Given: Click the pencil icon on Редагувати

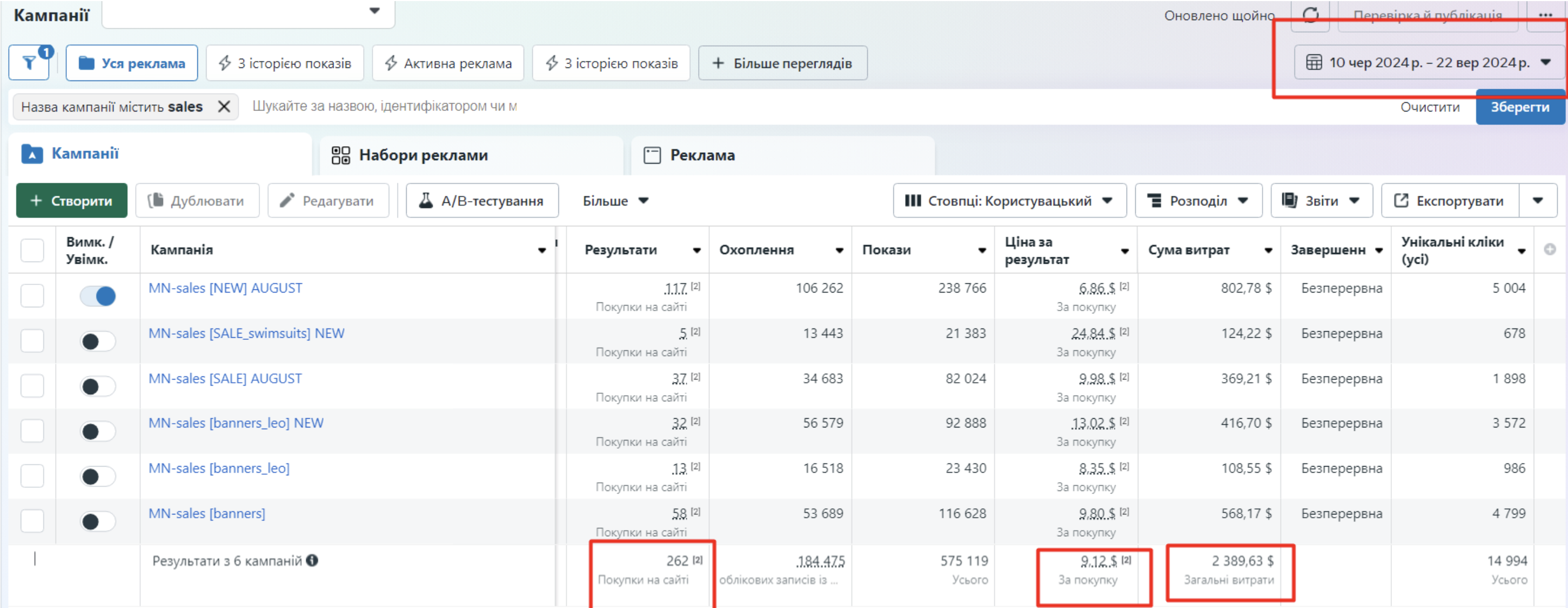Looking at the screenshot, I should [287, 200].
